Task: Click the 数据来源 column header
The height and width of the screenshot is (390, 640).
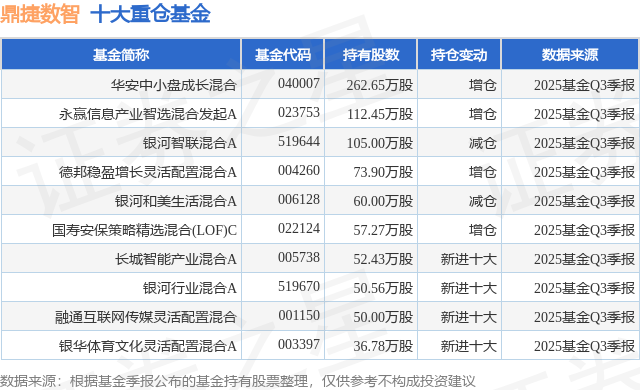Action: pyautogui.click(x=570, y=55)
